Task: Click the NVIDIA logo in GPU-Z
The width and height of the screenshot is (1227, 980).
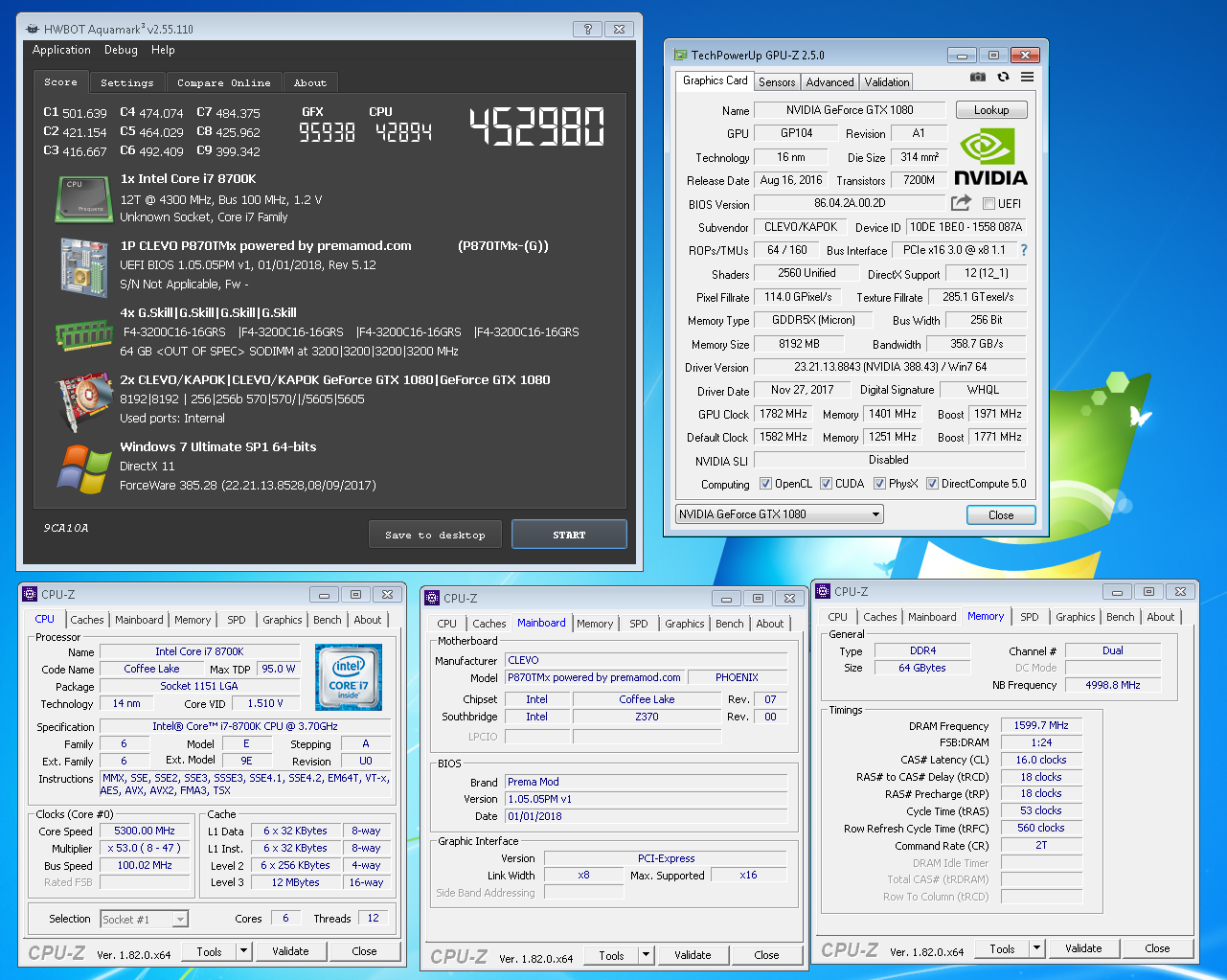Action: coord(990,158)
